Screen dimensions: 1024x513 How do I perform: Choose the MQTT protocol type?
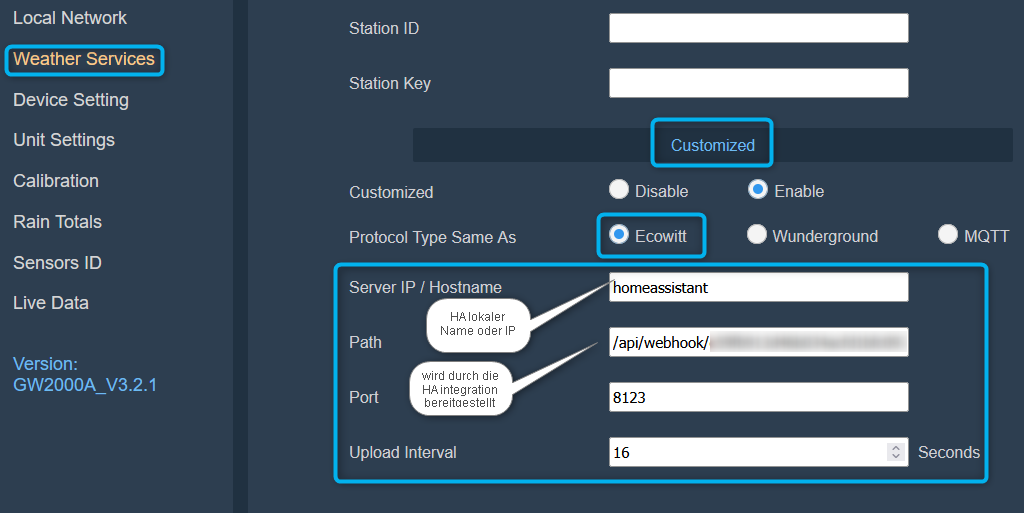(948, 235)
